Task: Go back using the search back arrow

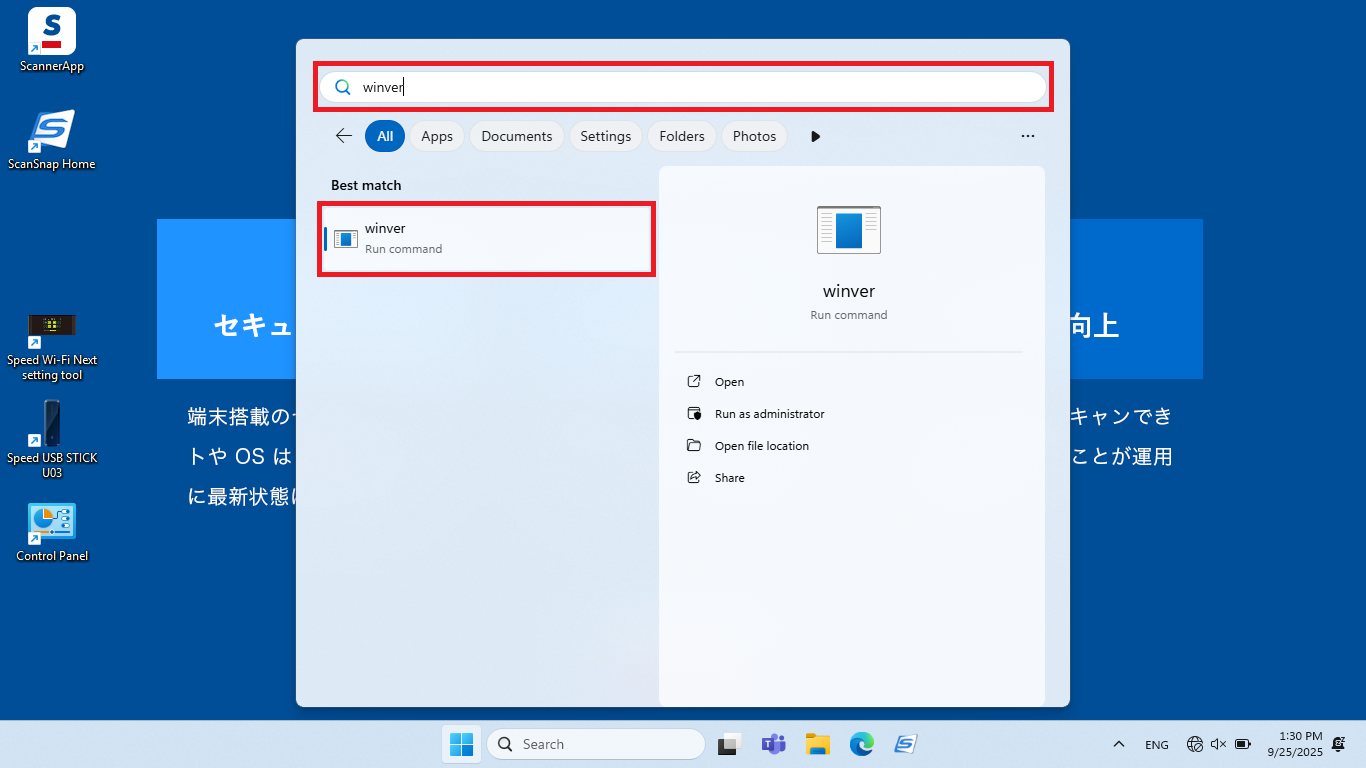Action: coord(344,136)
